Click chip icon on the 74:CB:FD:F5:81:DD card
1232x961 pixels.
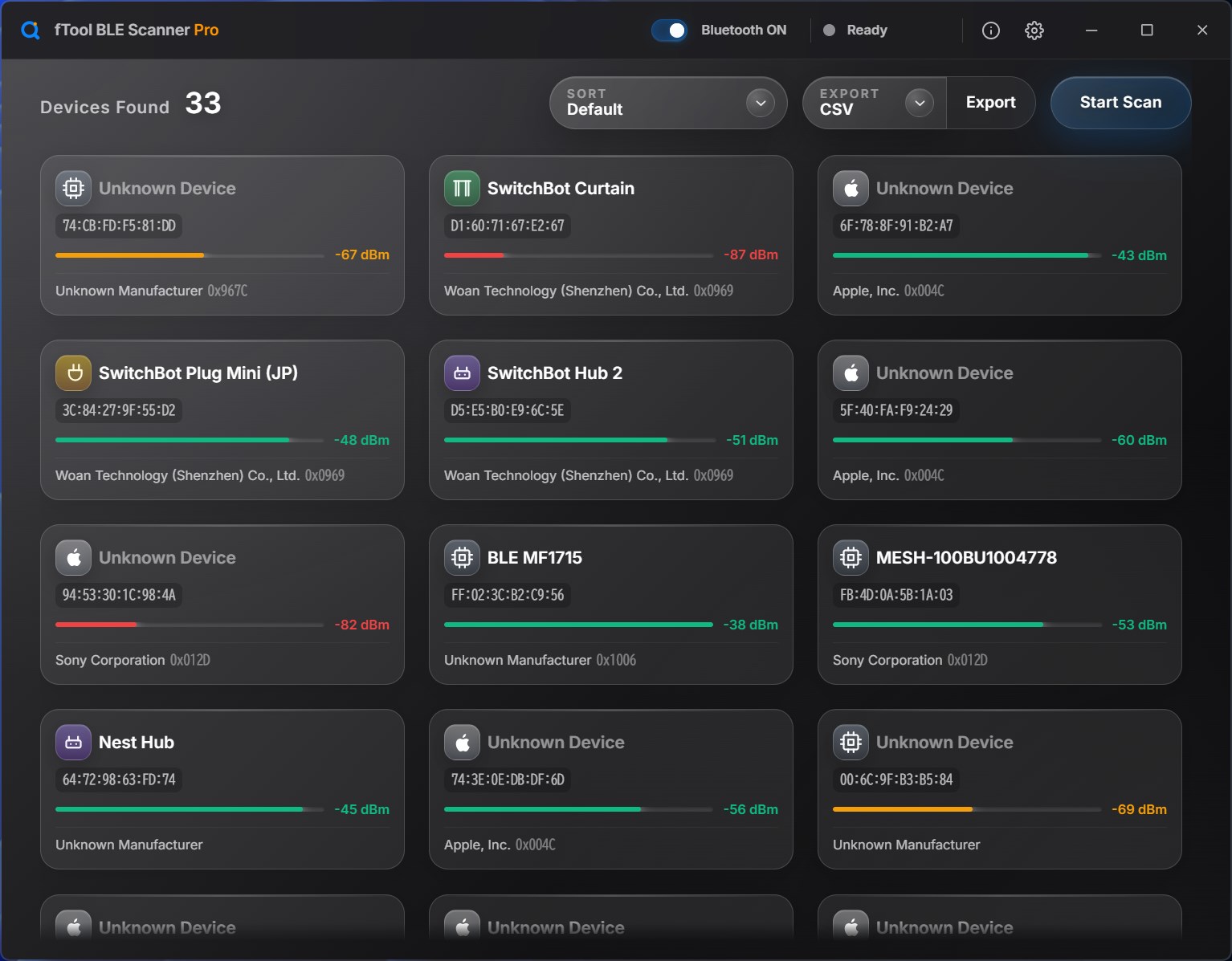coord(73,189)
